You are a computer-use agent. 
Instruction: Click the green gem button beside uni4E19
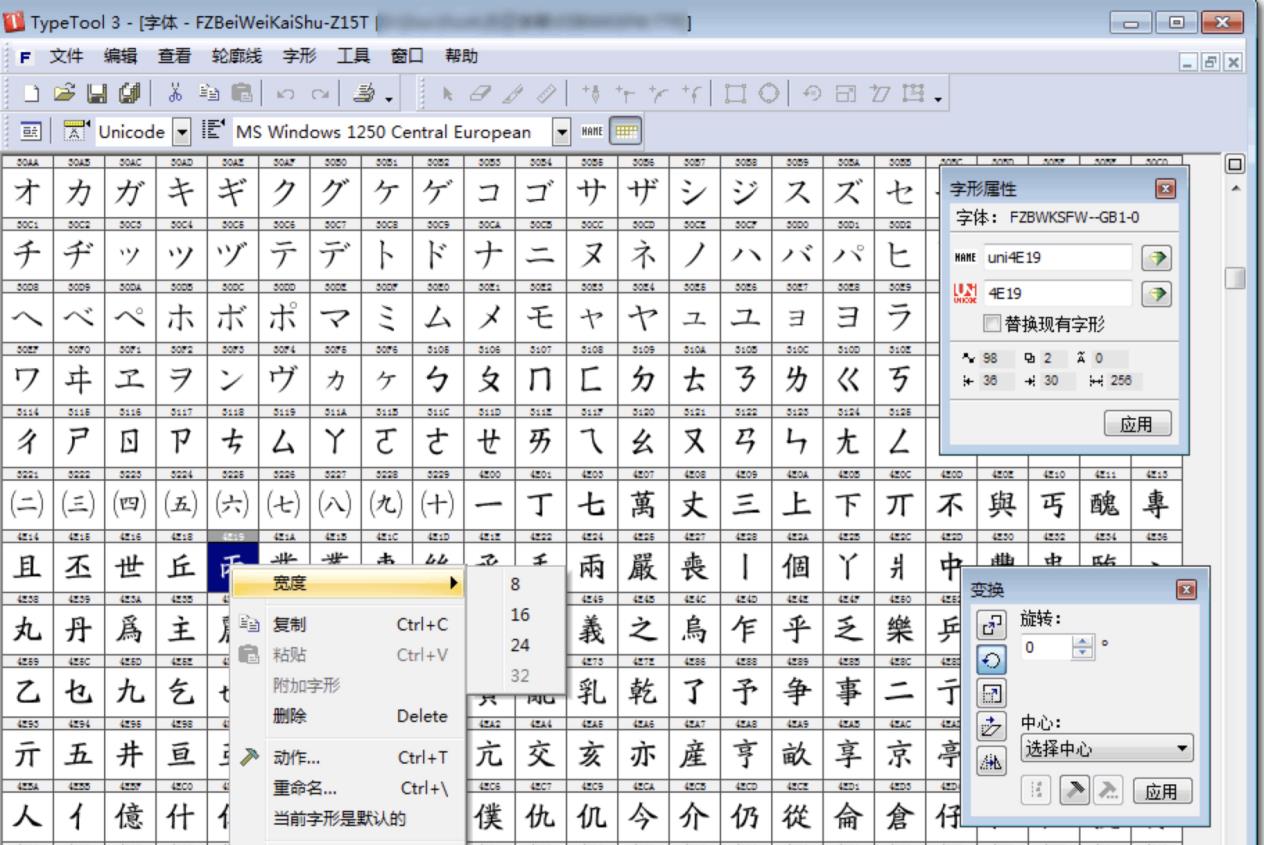1155,257
